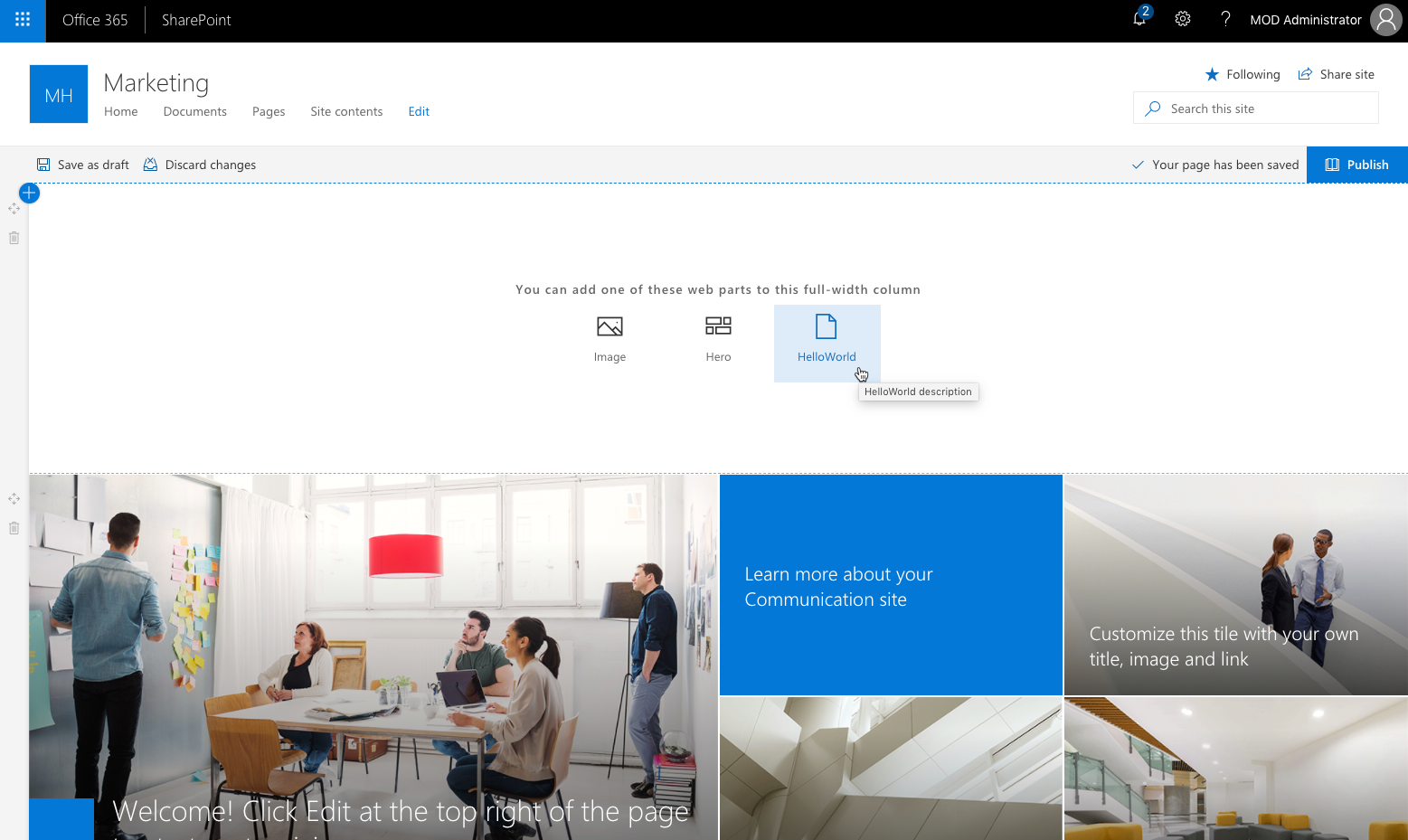Click the help question mark icon
The width and height of the screenshot is (1408, 840).
[x=1225, y=19]
